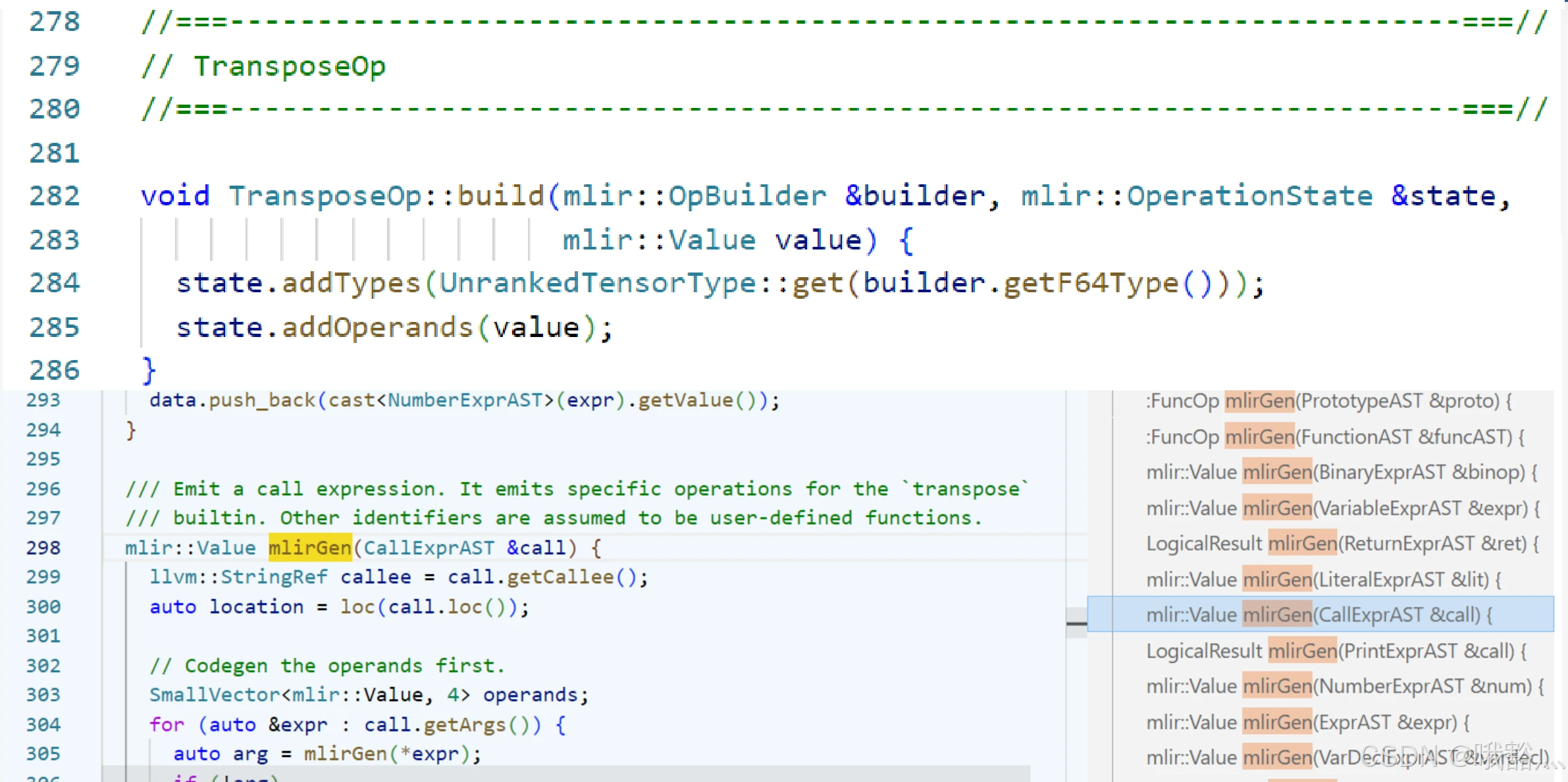Jump to mlirGen(NumberExprAST &num) result
Image resolution: width=1568 pixels, height=782 pixels.
(1344, 687)
